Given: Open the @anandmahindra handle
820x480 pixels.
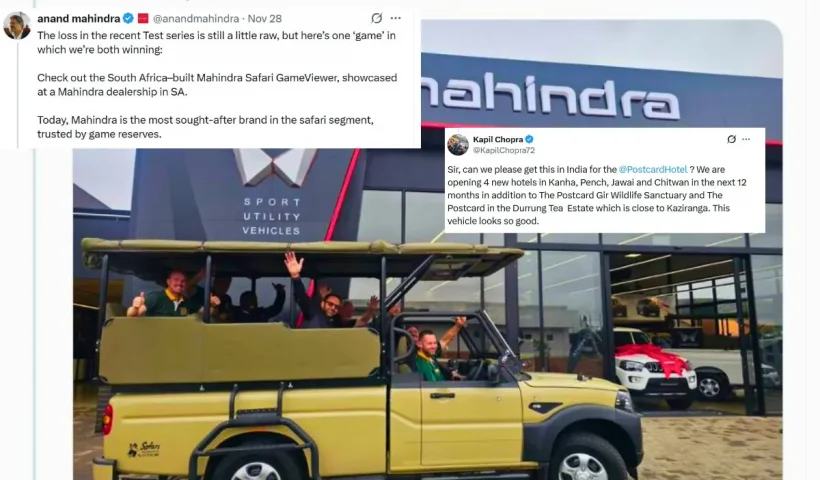Looking at the screenshot, I should click(x=196, y=18).
